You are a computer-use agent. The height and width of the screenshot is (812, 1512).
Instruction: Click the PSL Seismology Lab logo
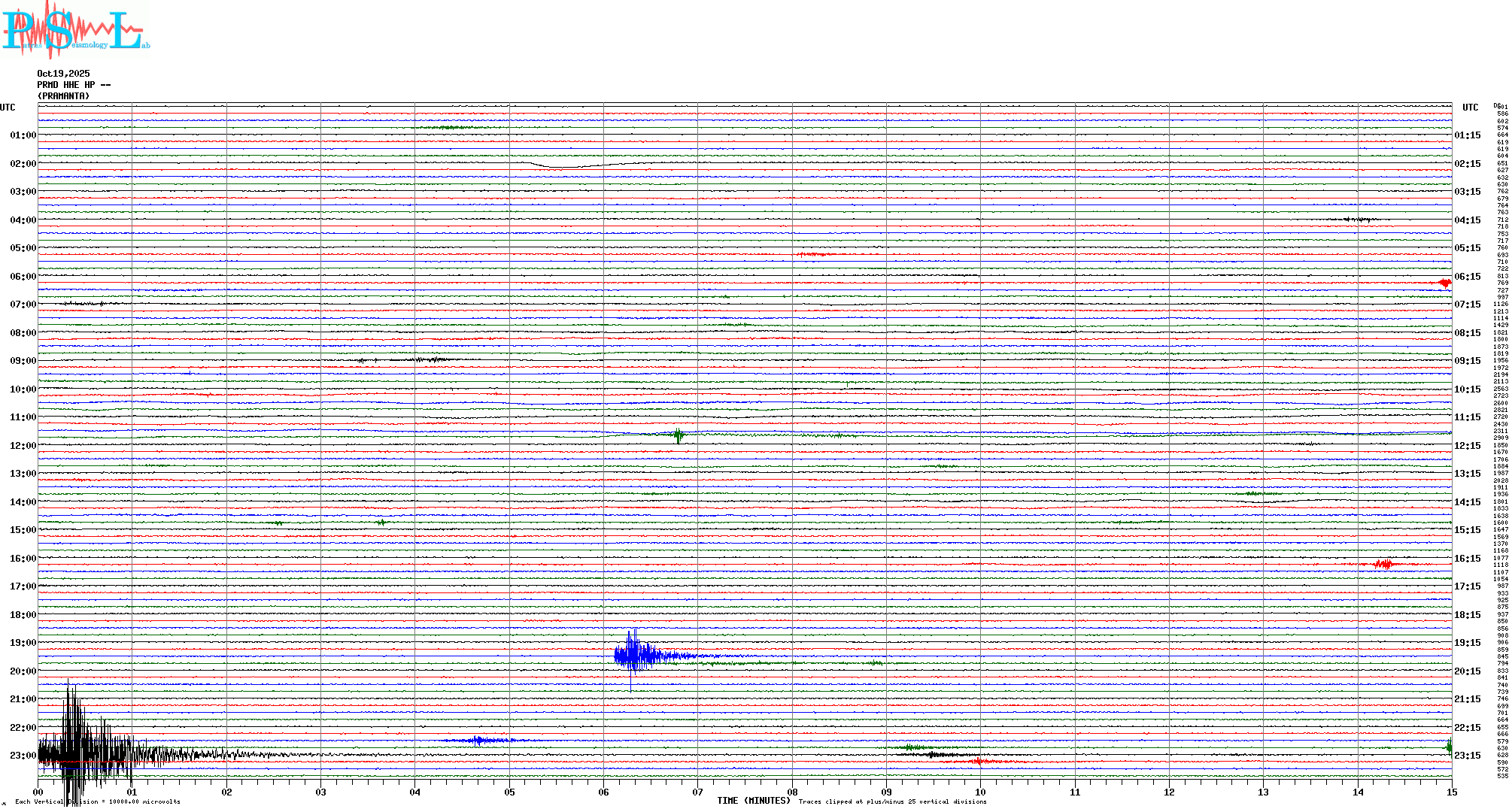pyautogui.click(x=75, y=30)
